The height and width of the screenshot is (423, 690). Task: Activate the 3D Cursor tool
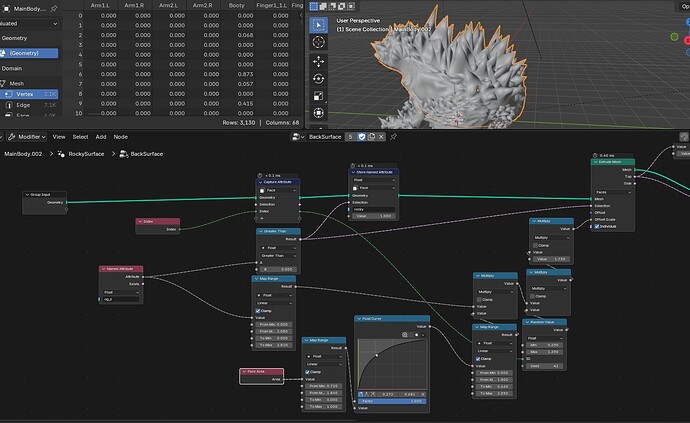[x=319, y=42]
